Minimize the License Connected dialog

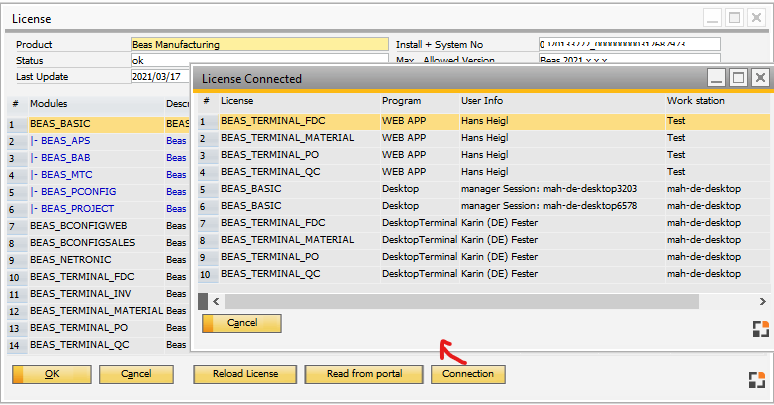point(716,77)
